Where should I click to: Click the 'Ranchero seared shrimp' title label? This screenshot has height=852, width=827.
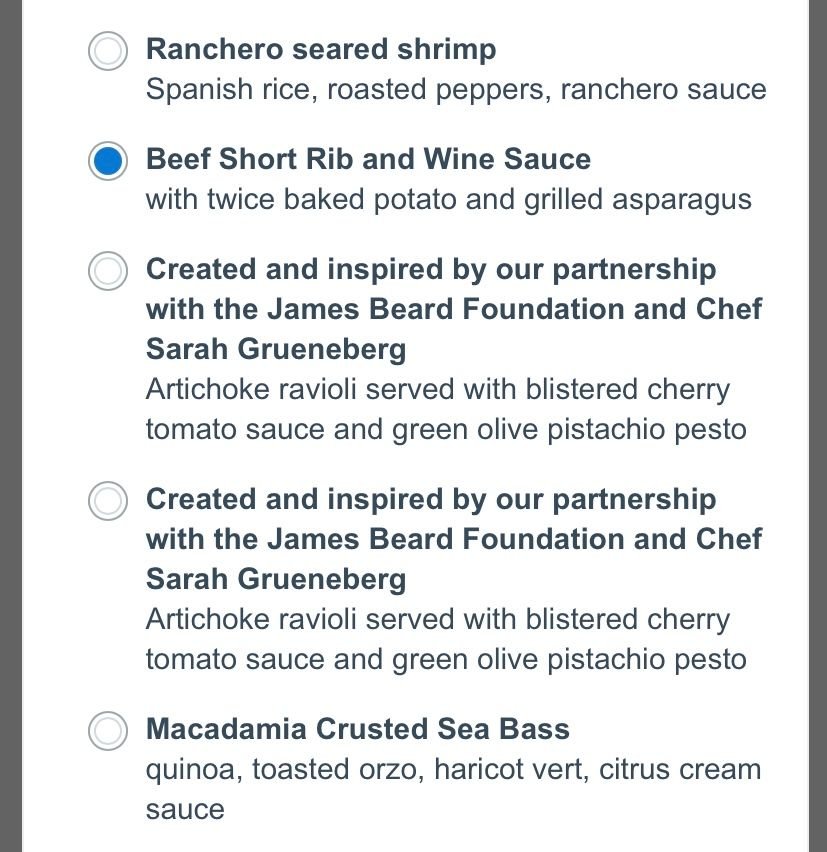(321, 49)
